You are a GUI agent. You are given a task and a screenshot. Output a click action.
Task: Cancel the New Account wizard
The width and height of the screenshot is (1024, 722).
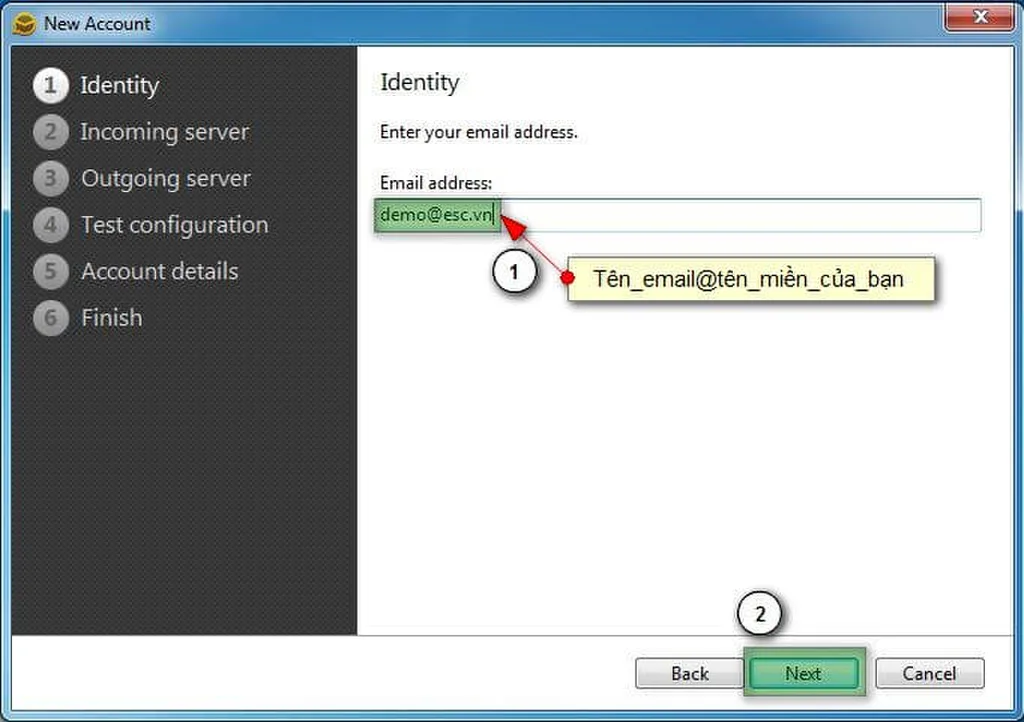tap(929, 673)
